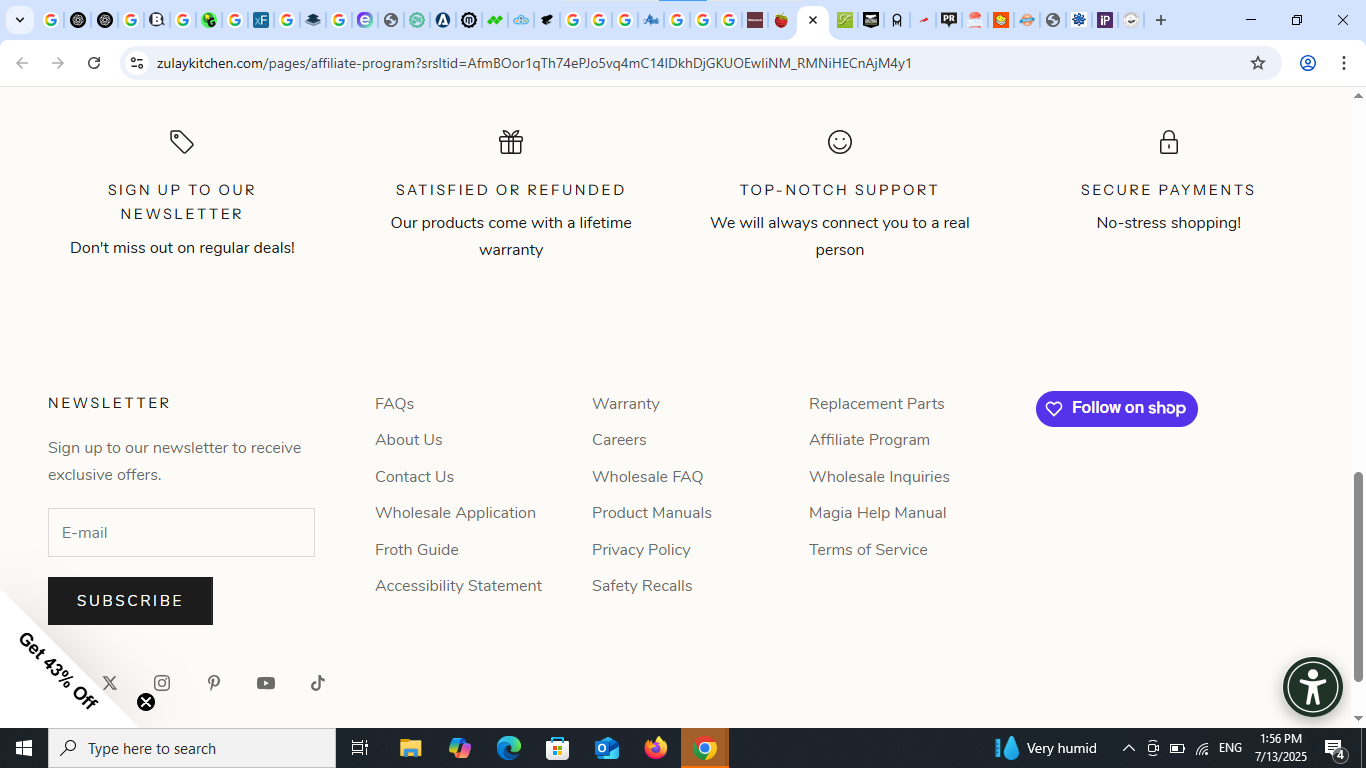Click the Subscribe button
Screen dimensions: 1366x768
(130, 601)
